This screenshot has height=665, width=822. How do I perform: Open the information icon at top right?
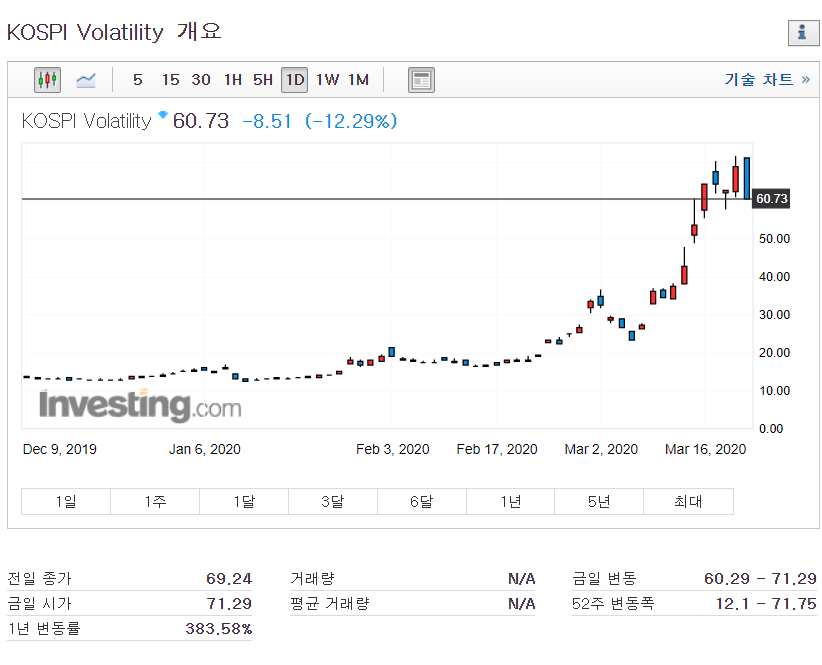[803, 33]
